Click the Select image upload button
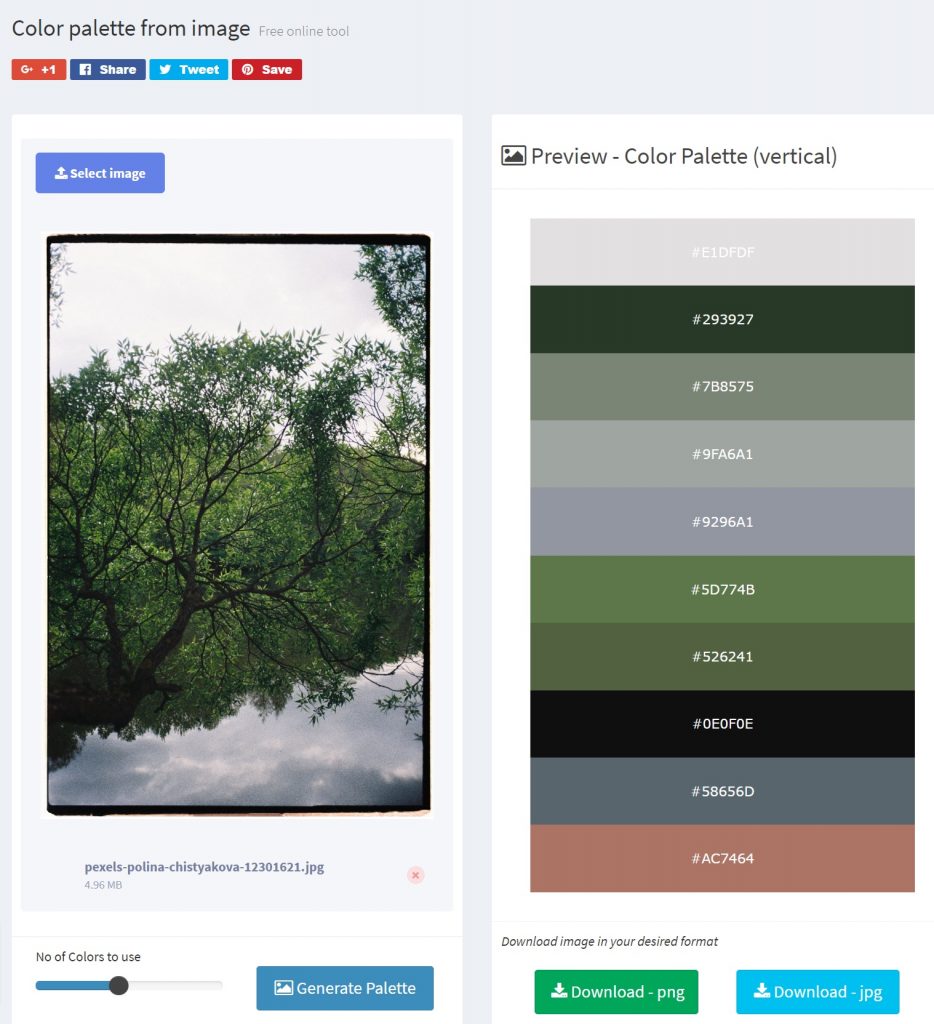This screenshot has height=1024, width=934. [100, 173]
